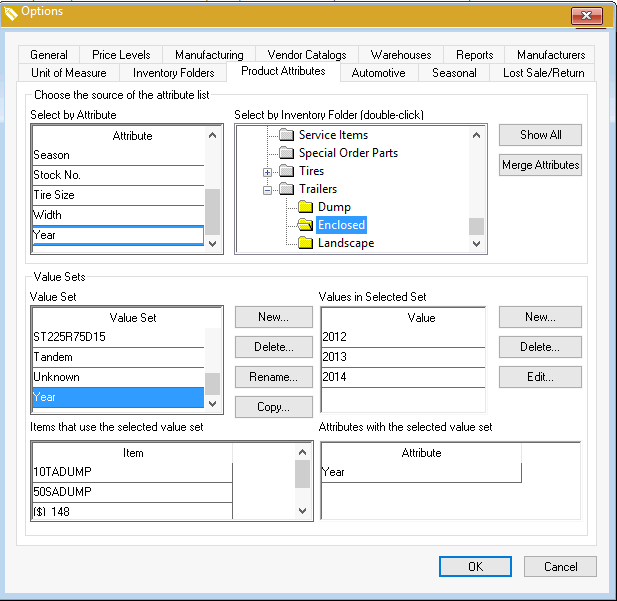Click the Landscape folder icon

[x=305, y=243]
